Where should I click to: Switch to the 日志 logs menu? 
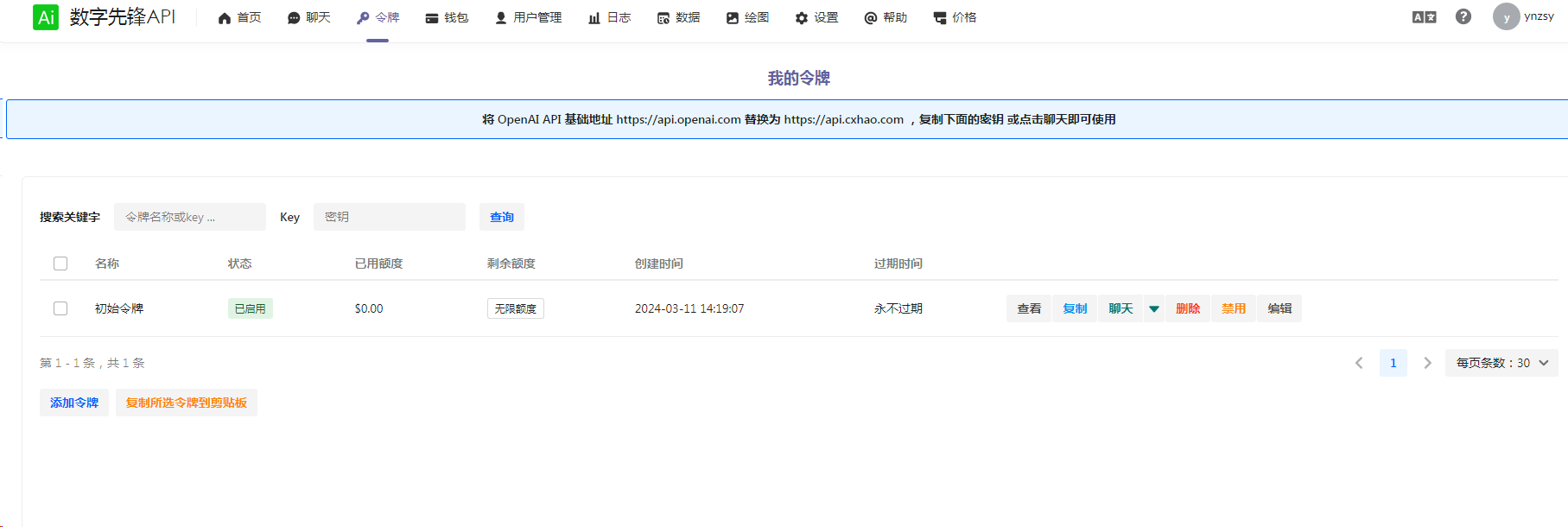tap(609, 17)
